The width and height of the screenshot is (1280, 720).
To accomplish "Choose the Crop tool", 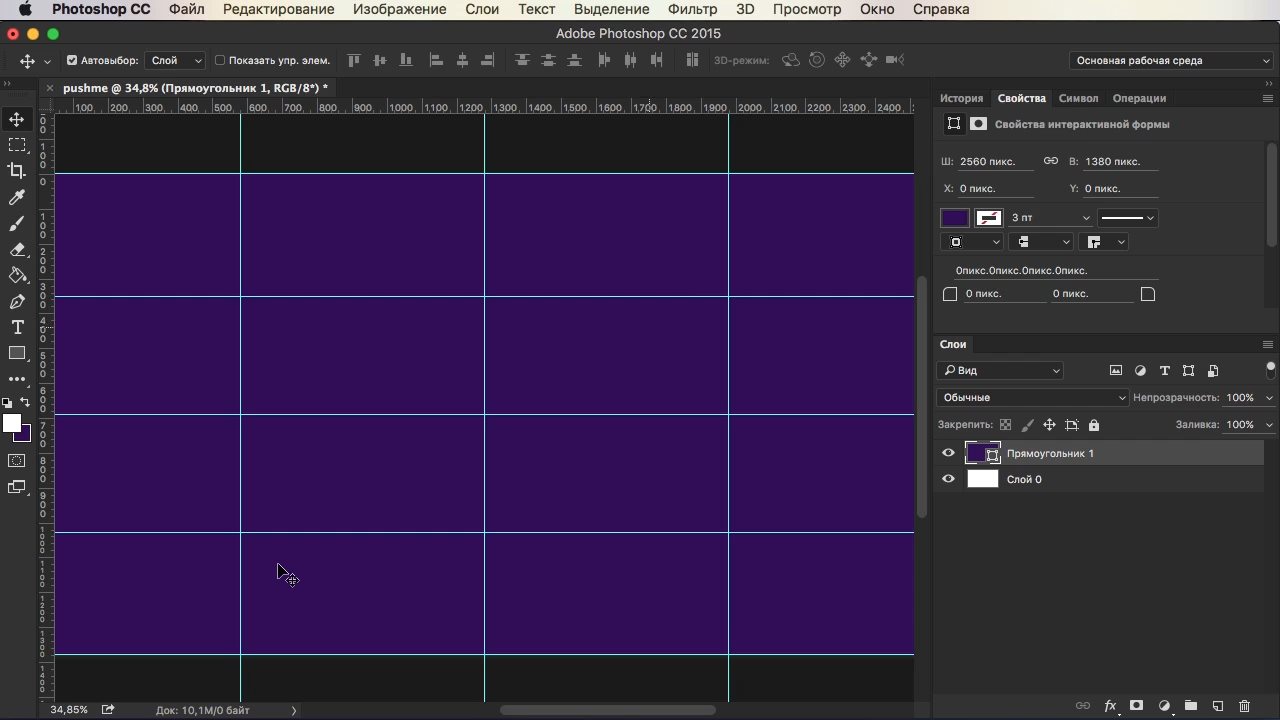I will (x=17, y=172).
